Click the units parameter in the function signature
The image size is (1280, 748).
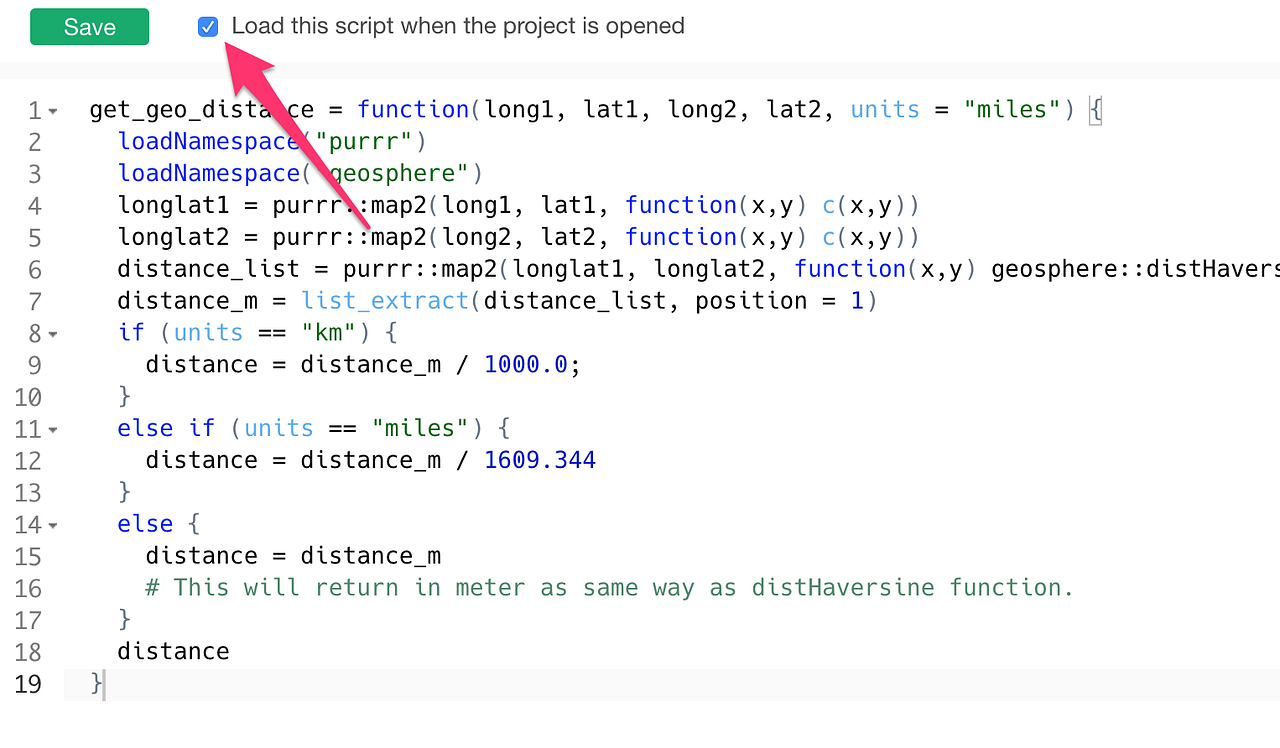point(884,110)
